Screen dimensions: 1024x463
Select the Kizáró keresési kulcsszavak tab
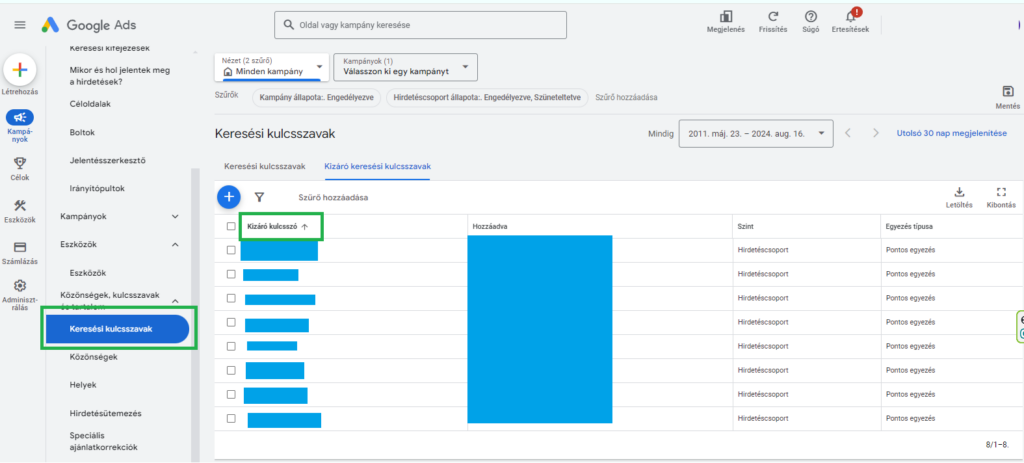click(377, 166)
